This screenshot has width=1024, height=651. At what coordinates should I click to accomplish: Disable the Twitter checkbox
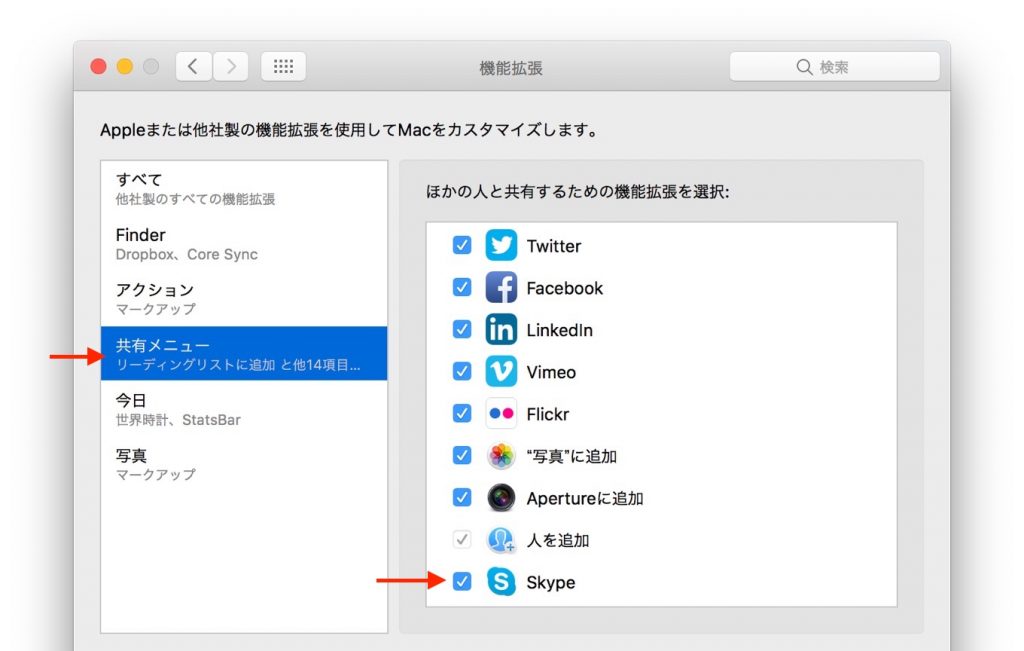pos(462,246)
